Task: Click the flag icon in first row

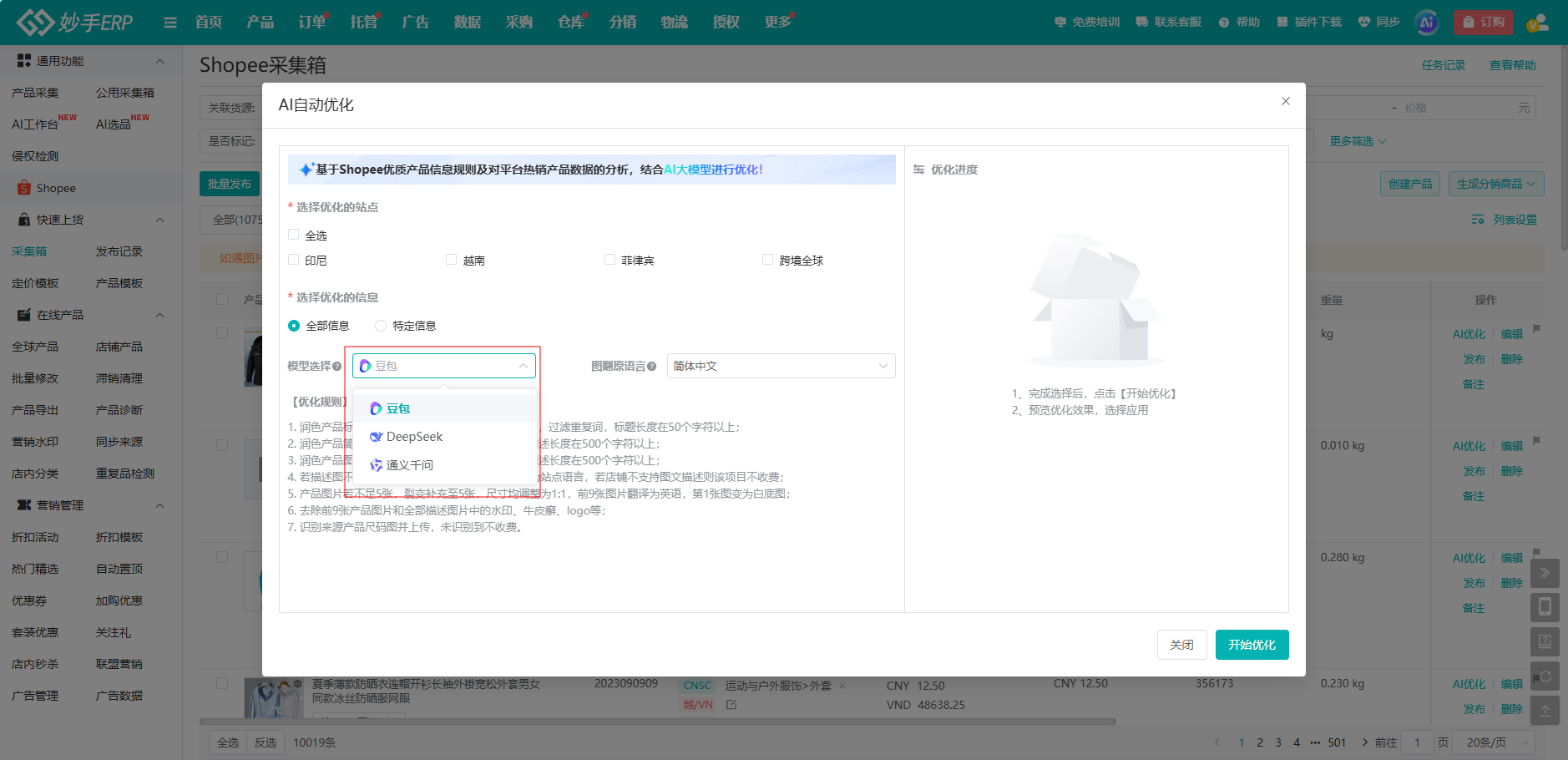Action: coord(1536,329)
